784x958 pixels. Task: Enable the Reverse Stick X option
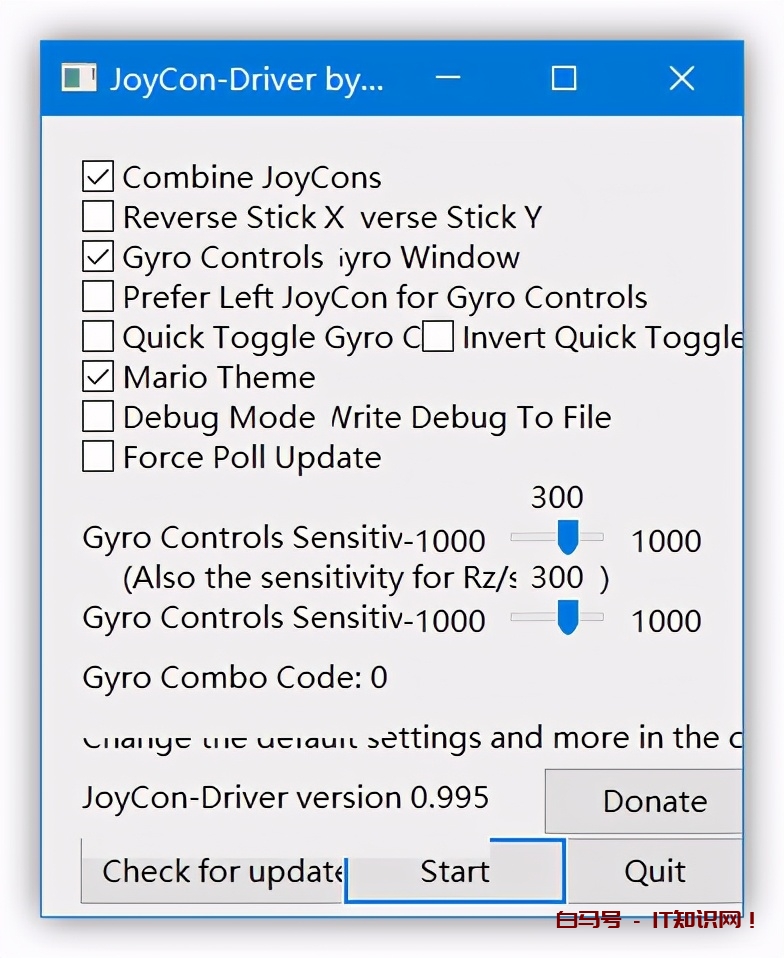coord(98,218)
